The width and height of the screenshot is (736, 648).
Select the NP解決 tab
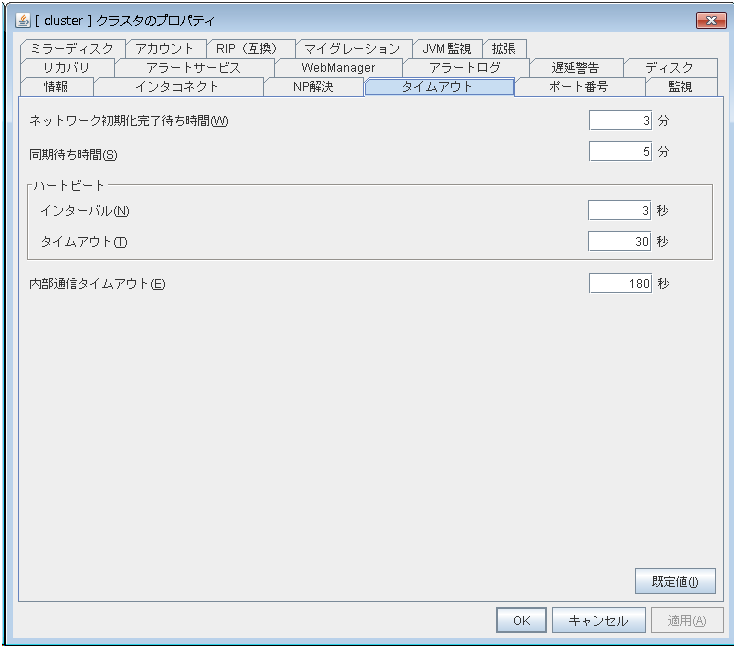click(313, 86)
